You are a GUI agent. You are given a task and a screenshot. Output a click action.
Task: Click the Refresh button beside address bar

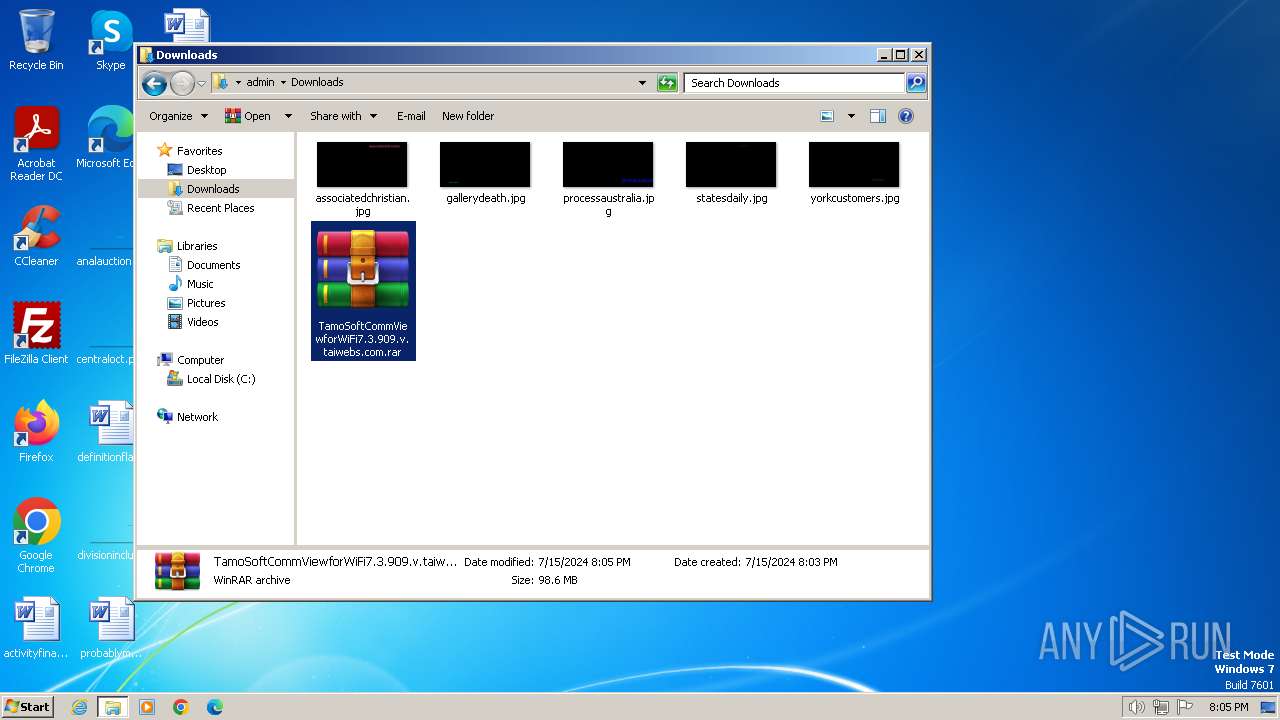pos(667,83)
